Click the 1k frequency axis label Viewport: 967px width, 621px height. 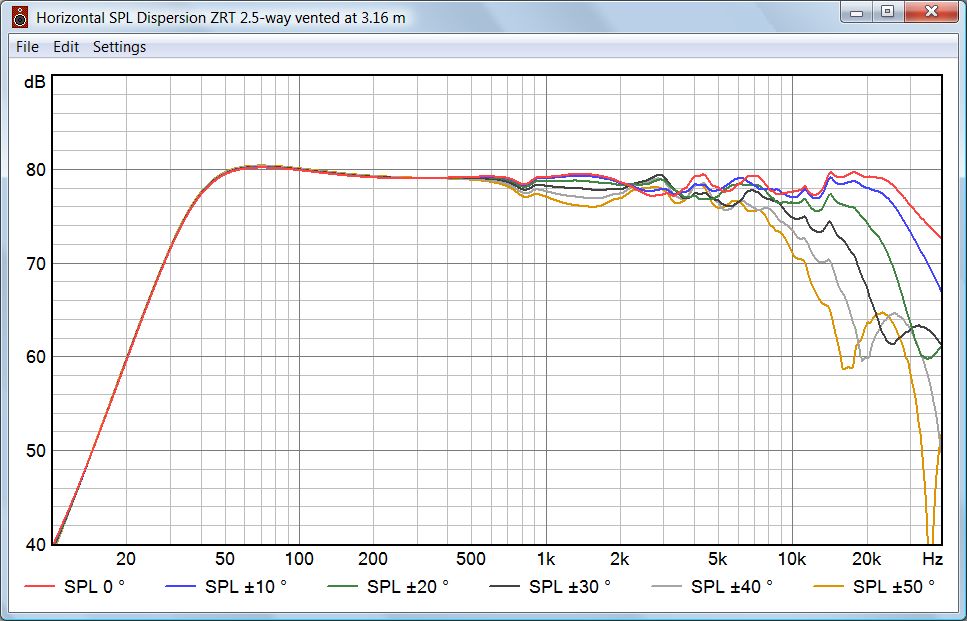[x=546, y=559]
